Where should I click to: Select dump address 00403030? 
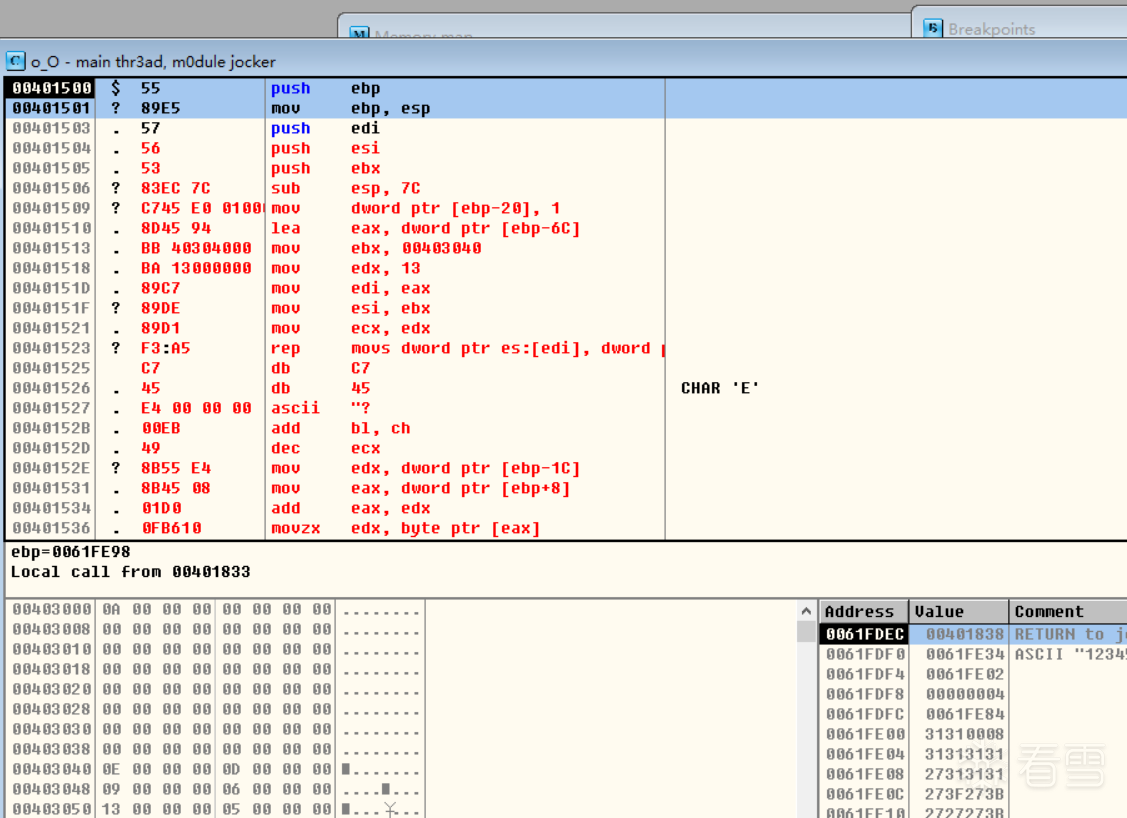point(52,730)
